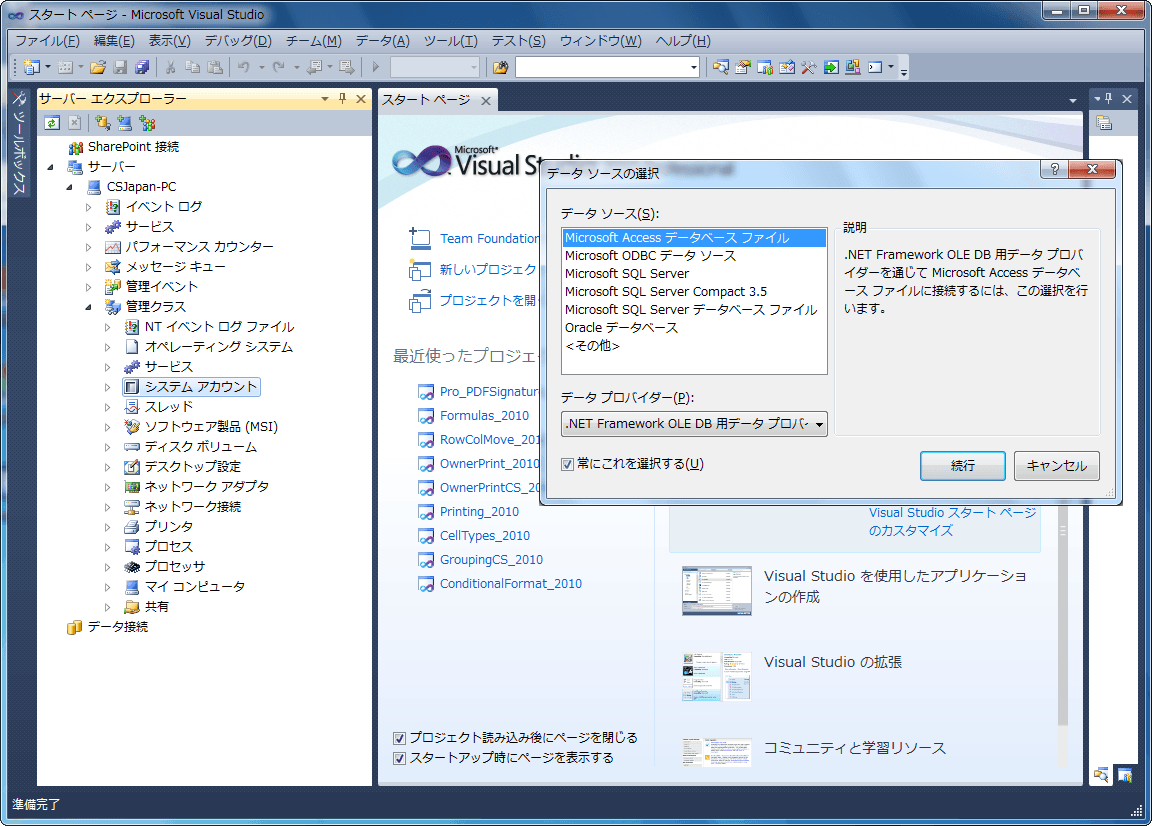Open recent project Formulas_2010
The image size is (1152, 826).
(x=484, y=416)
